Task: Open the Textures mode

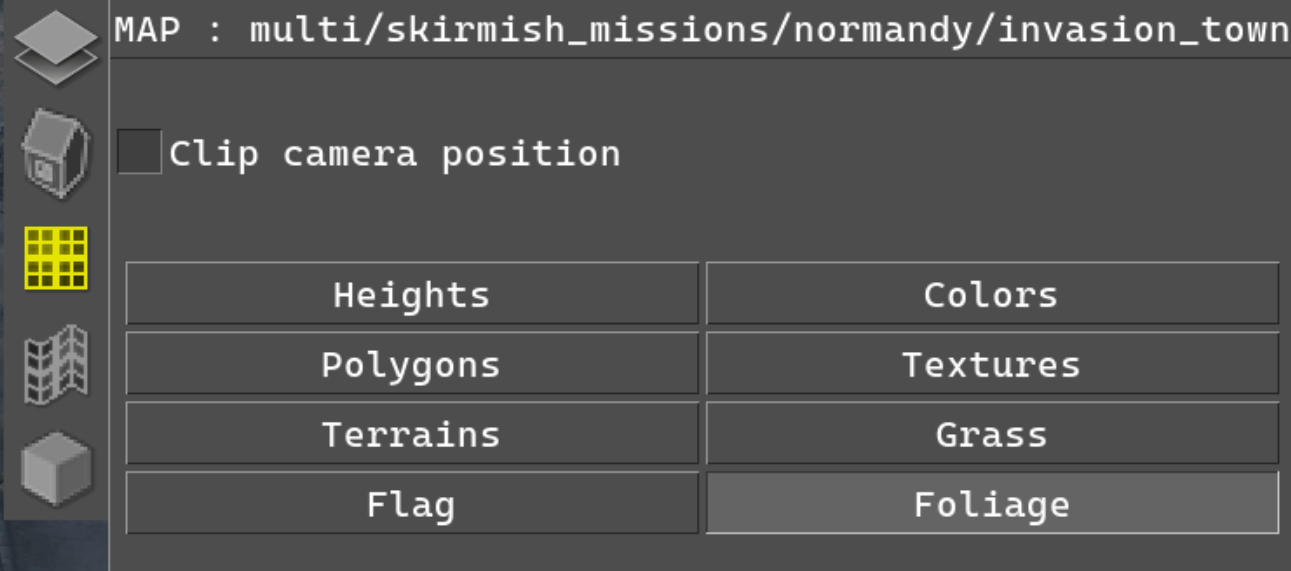Action: pyautogui.click(x=992, y=364)
